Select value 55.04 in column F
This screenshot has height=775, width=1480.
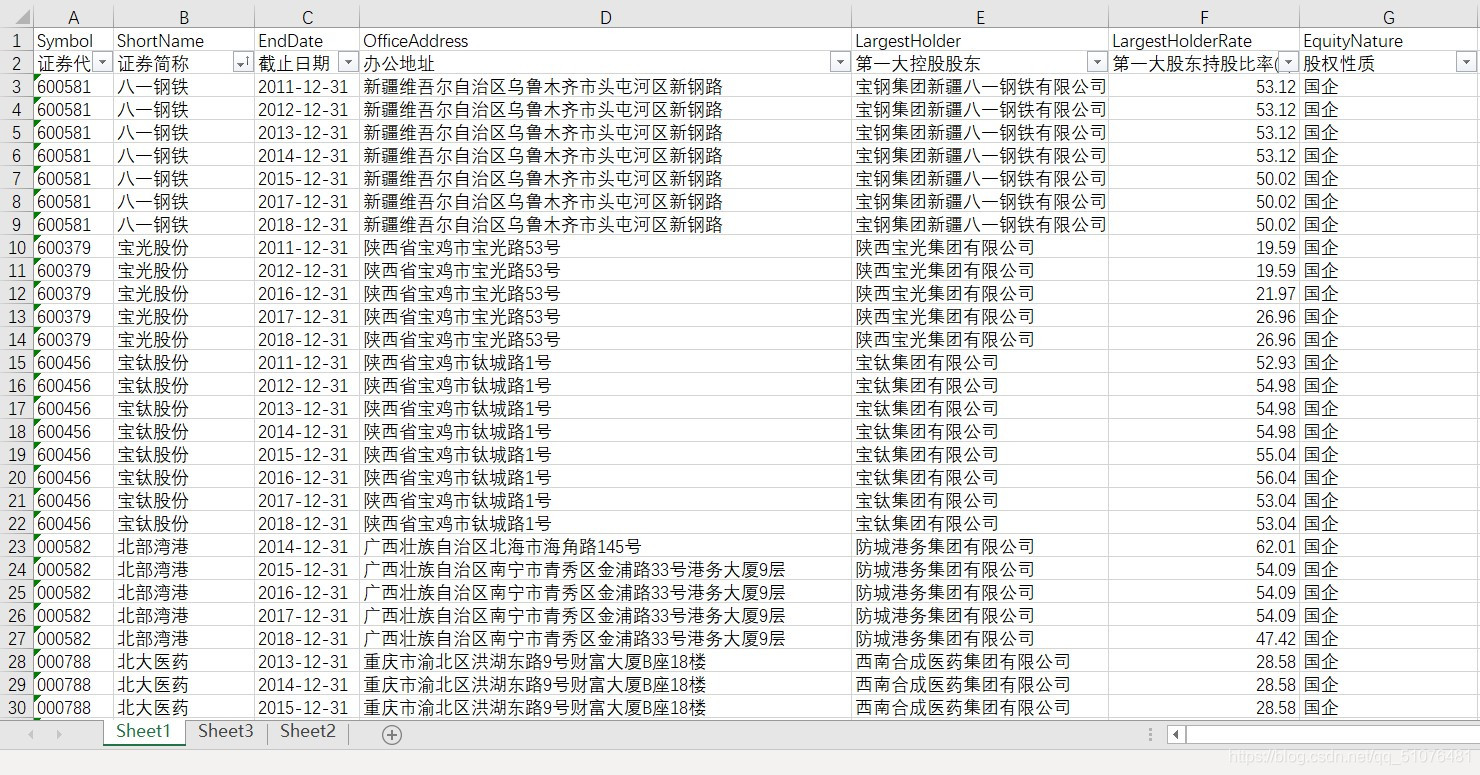[x=1204, y=454]
